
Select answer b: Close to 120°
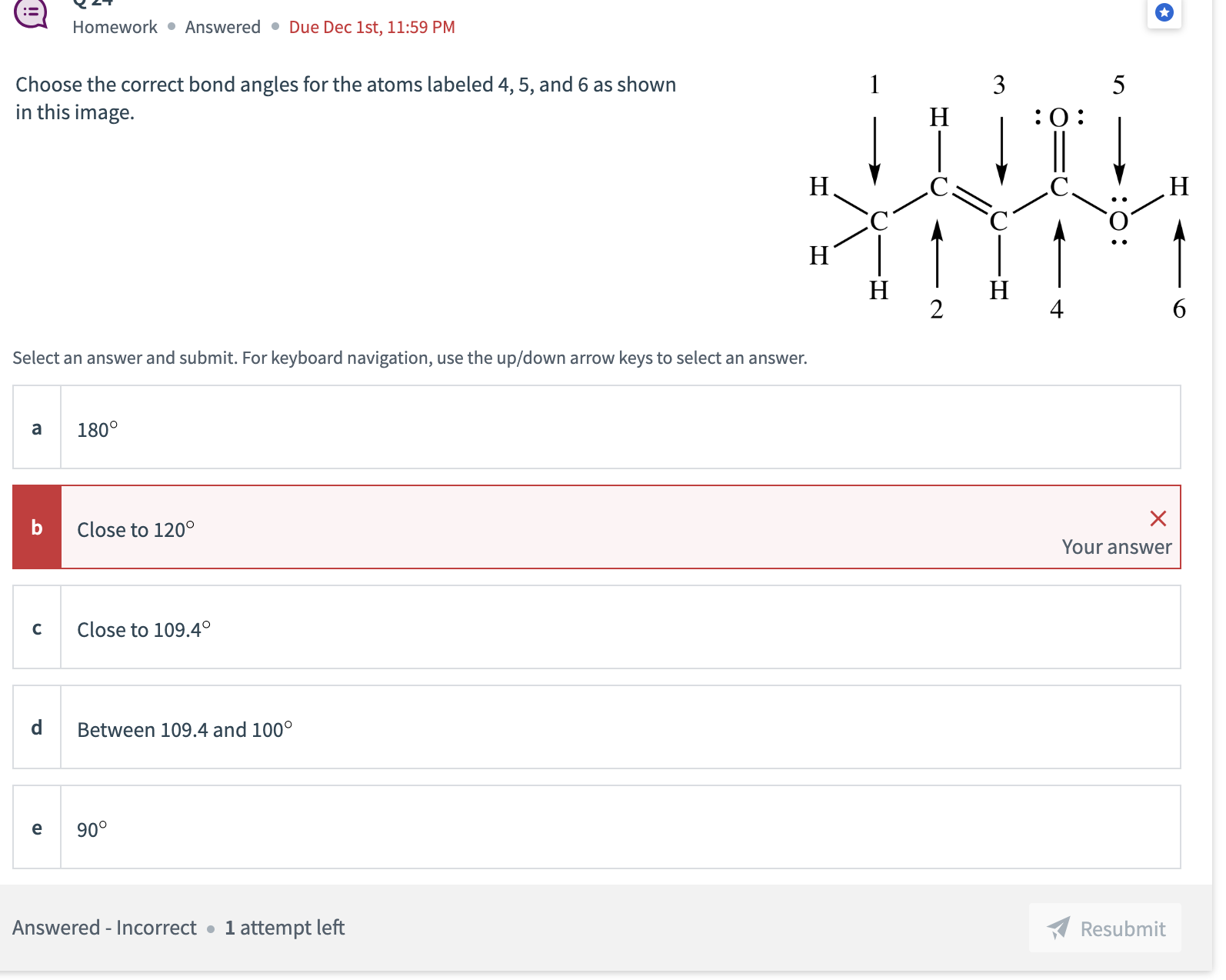pyautogui.click(x=597, y=527)
